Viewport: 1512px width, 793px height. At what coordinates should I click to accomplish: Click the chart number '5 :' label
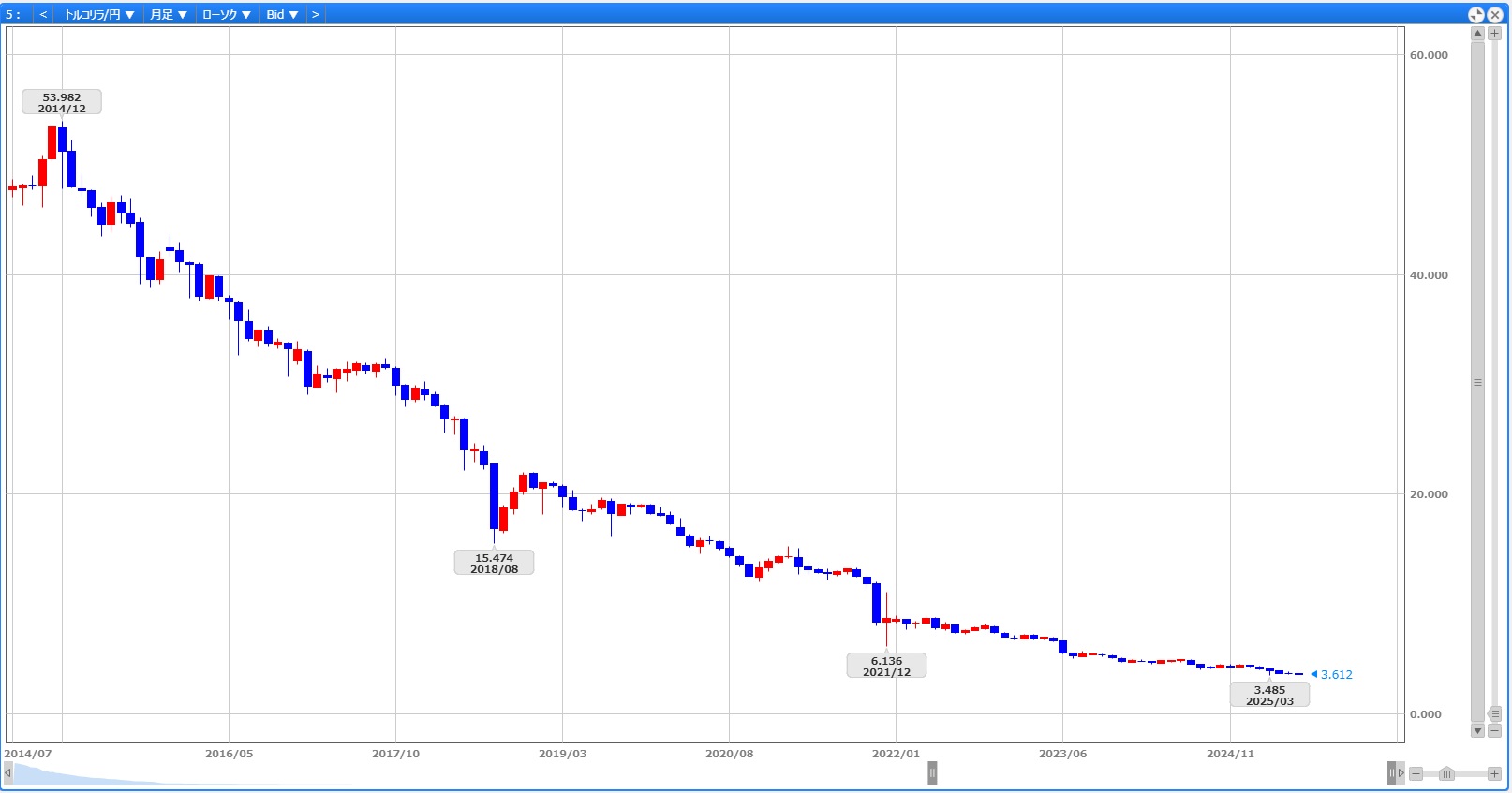[x=13, y=14]
